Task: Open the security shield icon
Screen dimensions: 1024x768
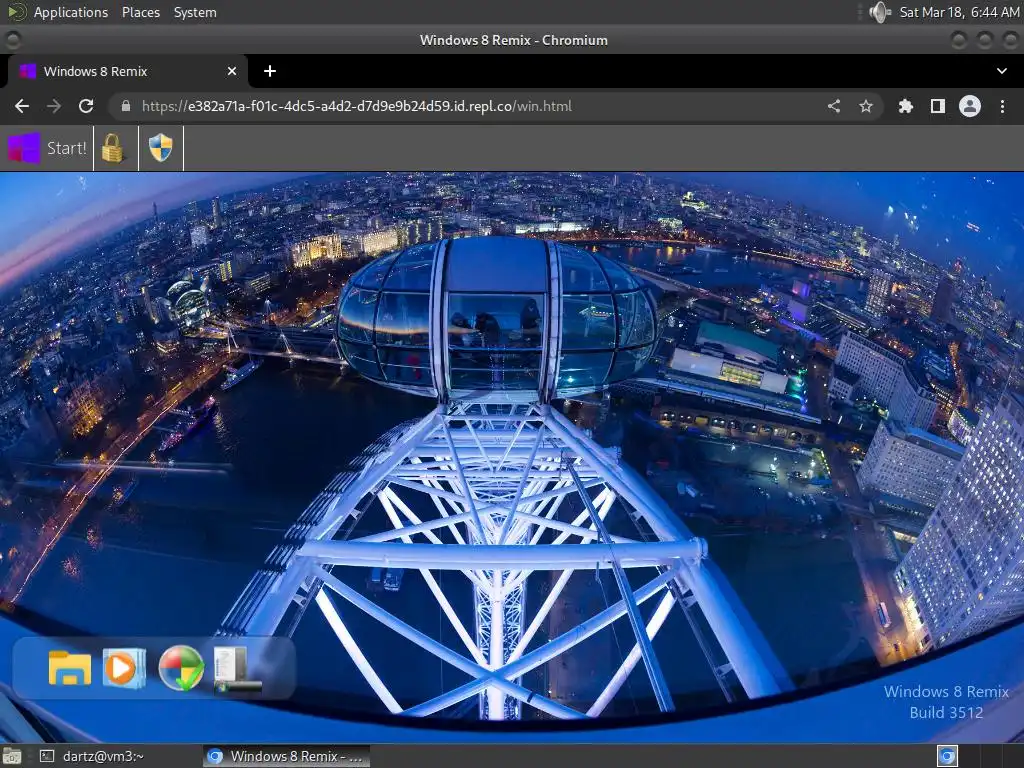Action: click(x=161, y=148)
